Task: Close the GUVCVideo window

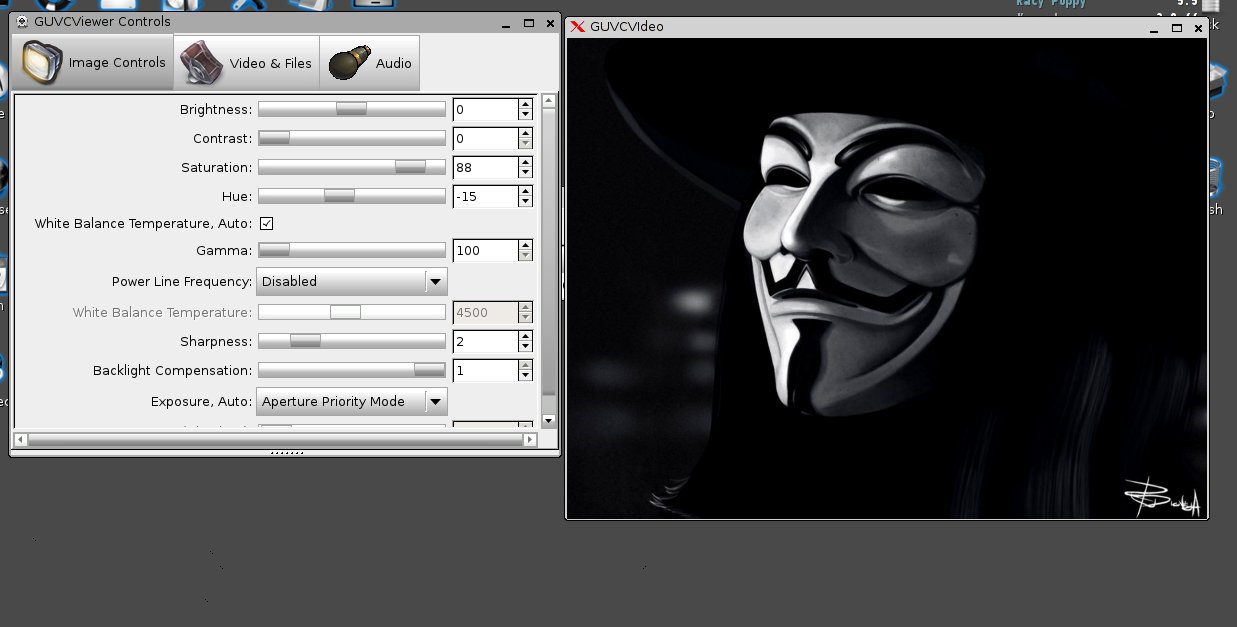Action: pos(1198,27)
